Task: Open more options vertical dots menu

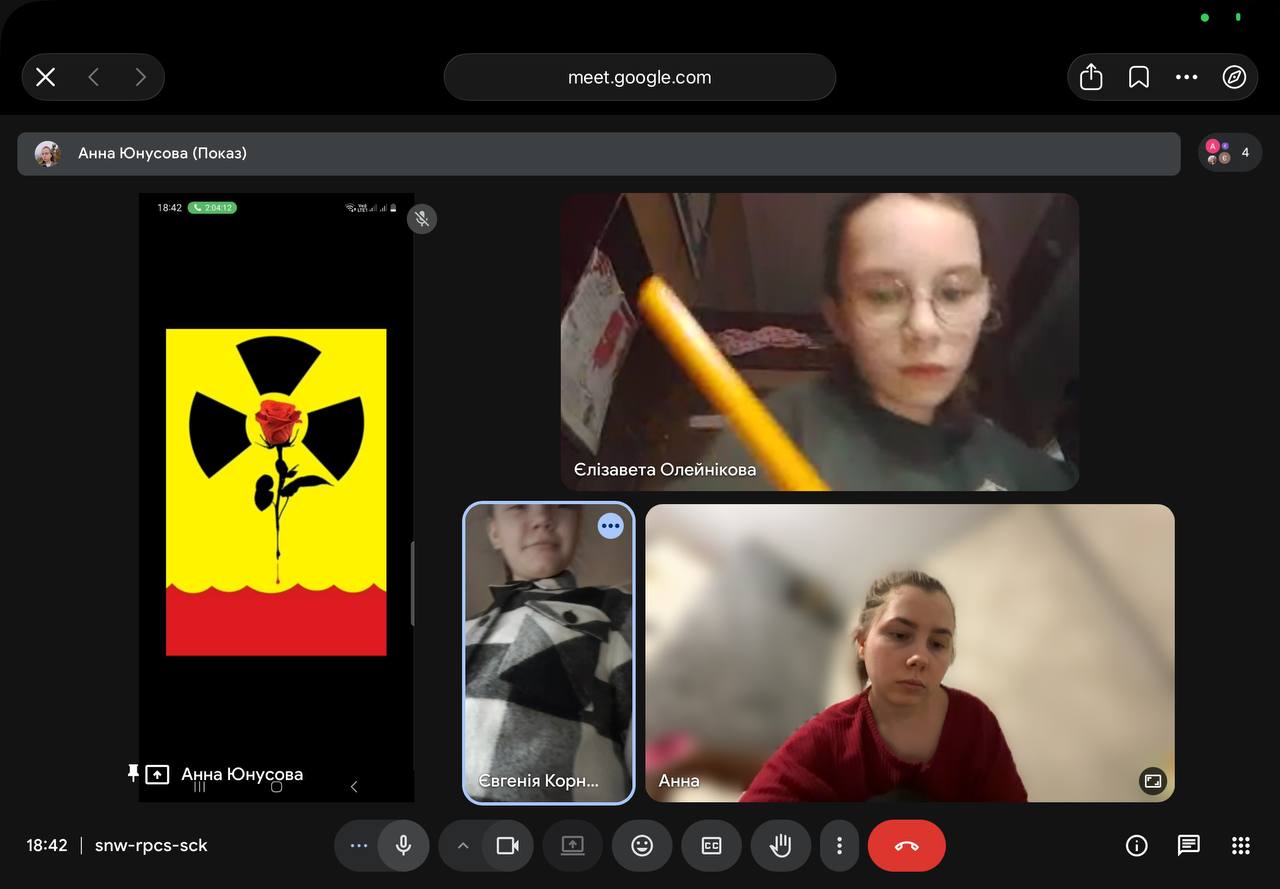Action: click(x=839, y=846)
